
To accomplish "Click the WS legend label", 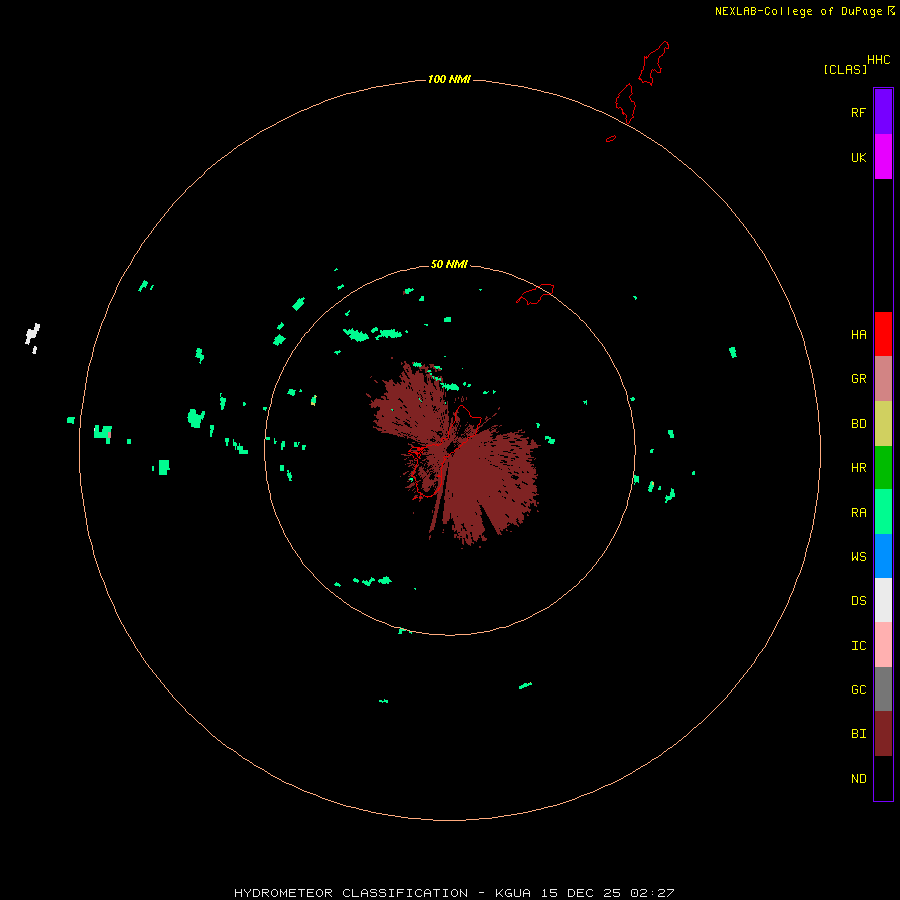I will (x=858, y=556).
